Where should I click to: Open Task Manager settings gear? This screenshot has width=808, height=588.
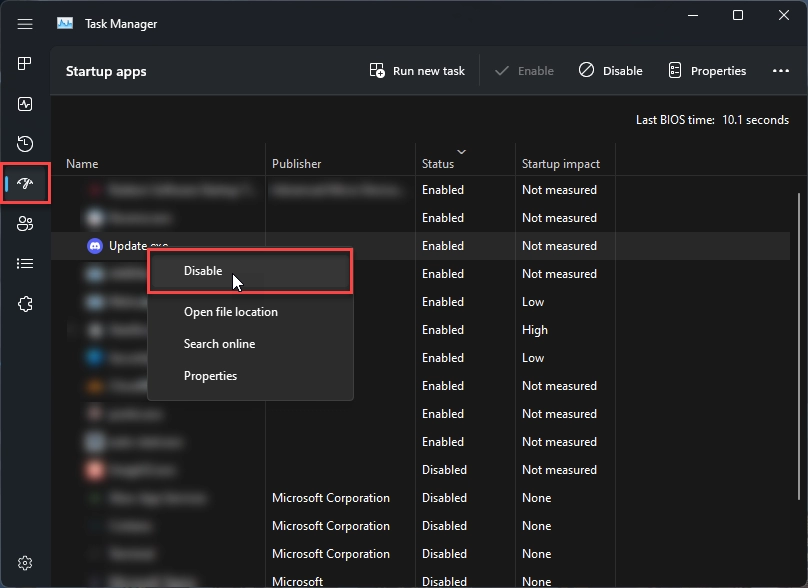(24, 562)
